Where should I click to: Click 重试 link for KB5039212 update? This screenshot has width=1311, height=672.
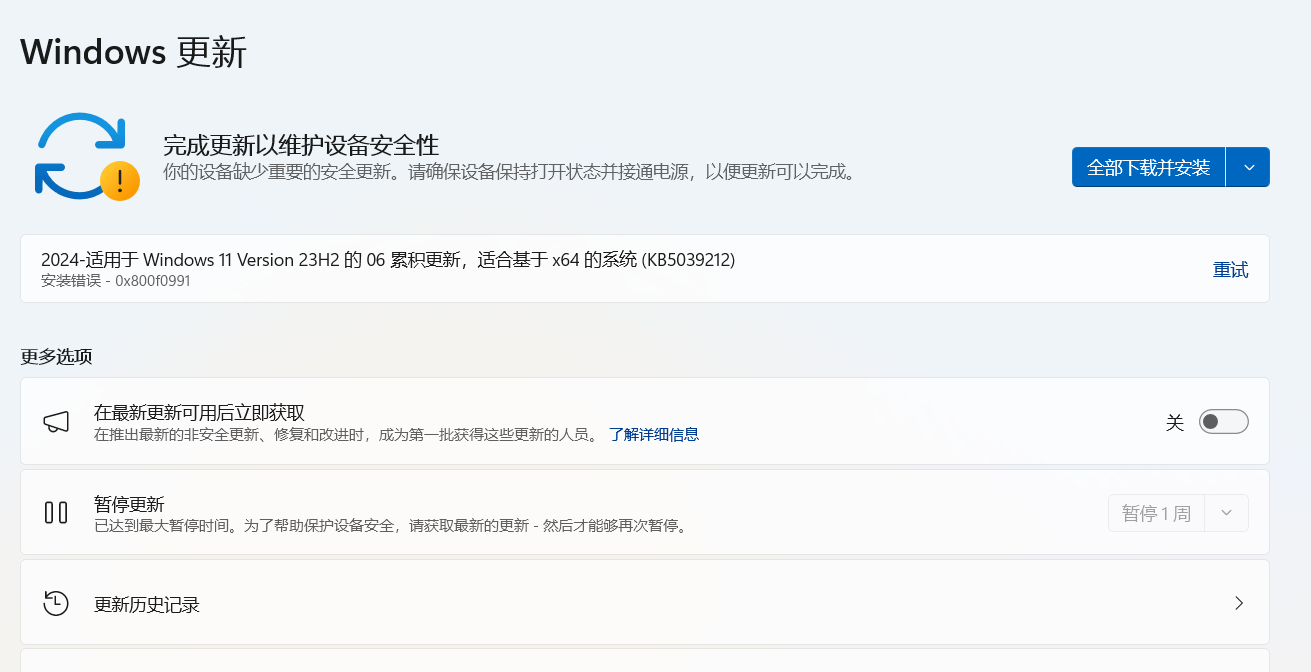pos(1230,270)
